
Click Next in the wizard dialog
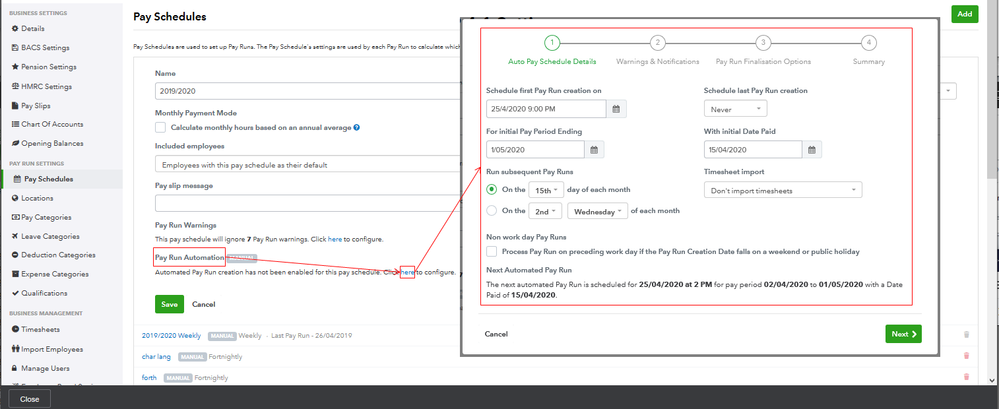tap(903, 334)
